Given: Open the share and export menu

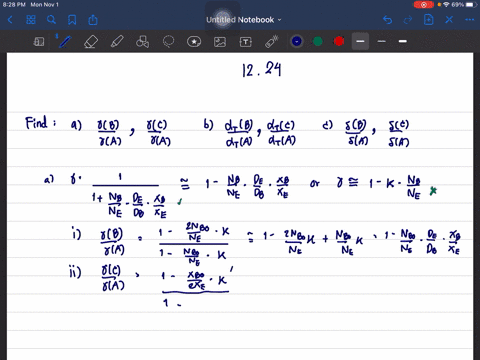Looking at the screenshot, I should [x=93, y=20].
